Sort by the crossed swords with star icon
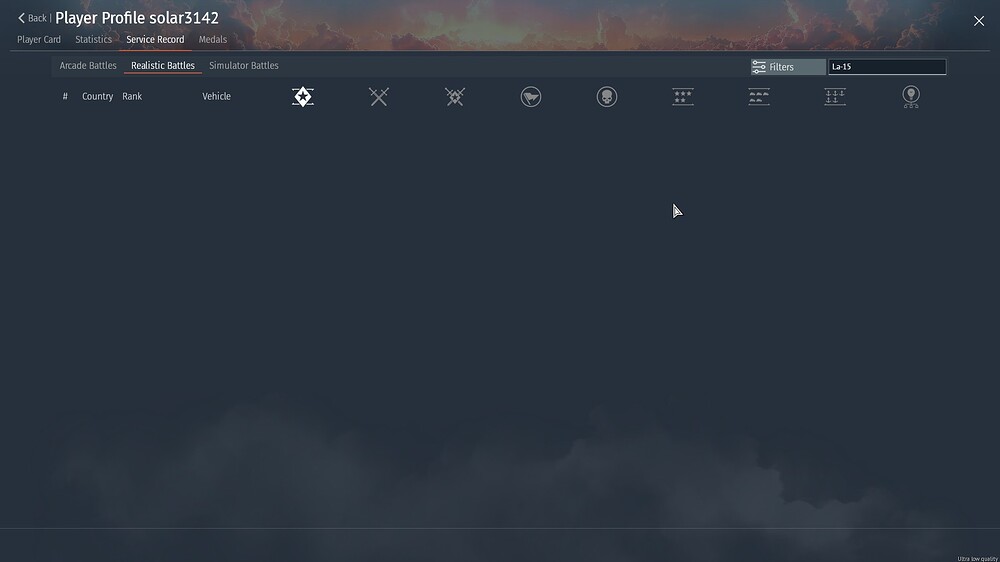 pyautogui.click(x=455, y=97)
